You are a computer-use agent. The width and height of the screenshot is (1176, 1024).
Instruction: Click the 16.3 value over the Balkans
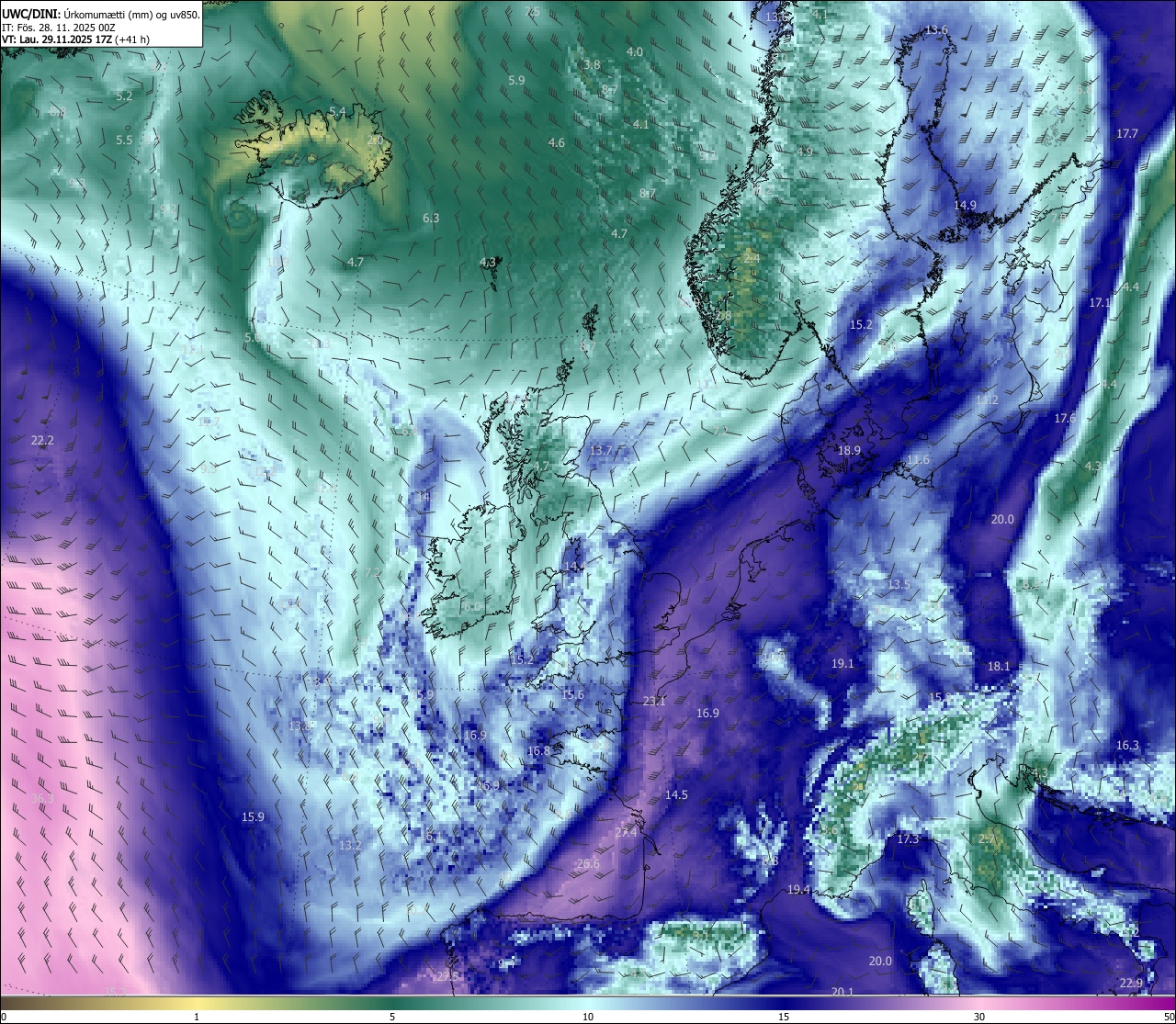1127,746
